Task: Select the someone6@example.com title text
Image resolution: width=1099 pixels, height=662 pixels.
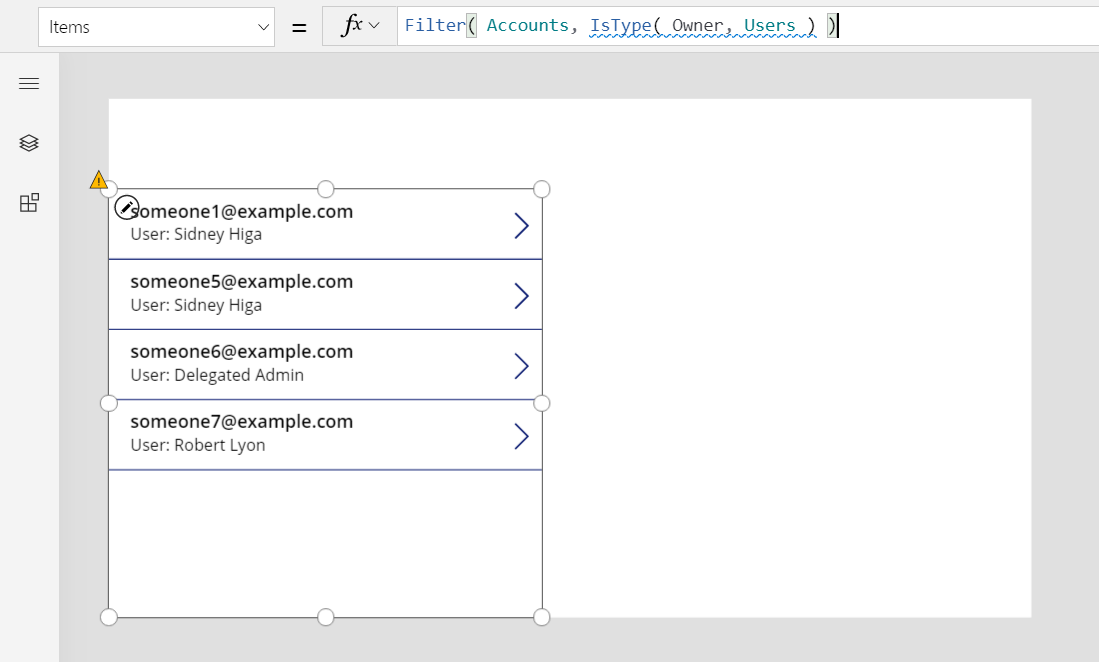Action: (x=242, y=352)
